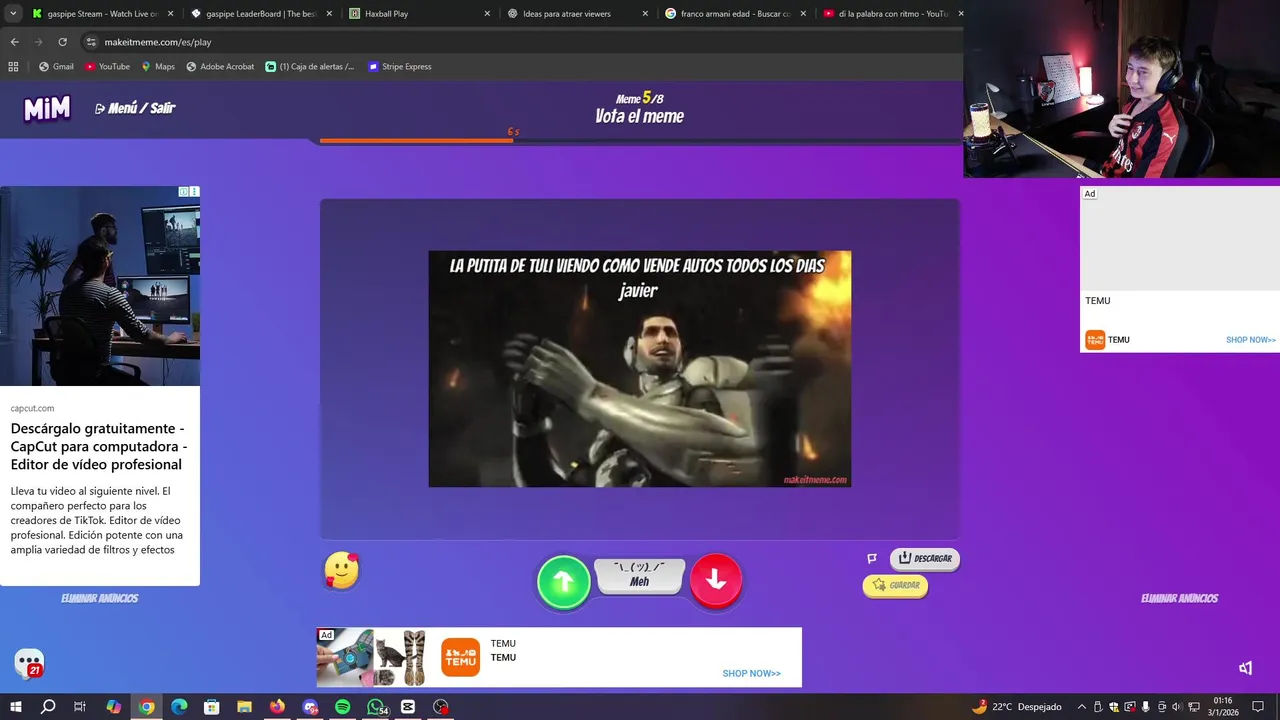Toggle the sound speaker icon
Image resolution: width=1280 pixels, height=720 pixels.
[x=1246, y=668]
